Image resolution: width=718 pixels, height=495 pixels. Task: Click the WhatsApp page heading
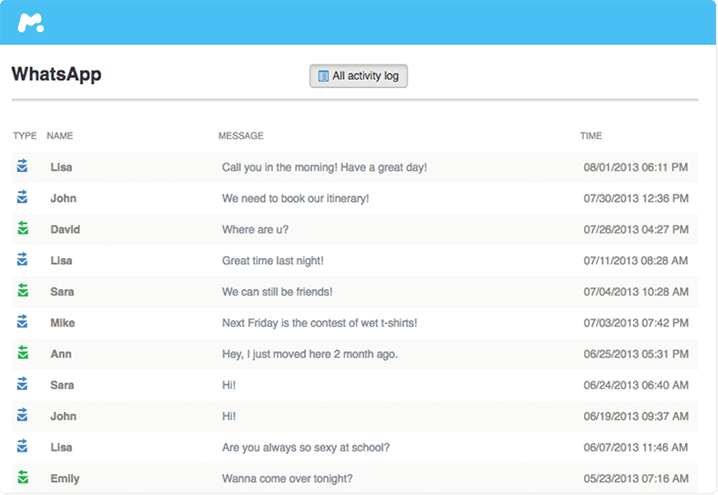(56, 75)
